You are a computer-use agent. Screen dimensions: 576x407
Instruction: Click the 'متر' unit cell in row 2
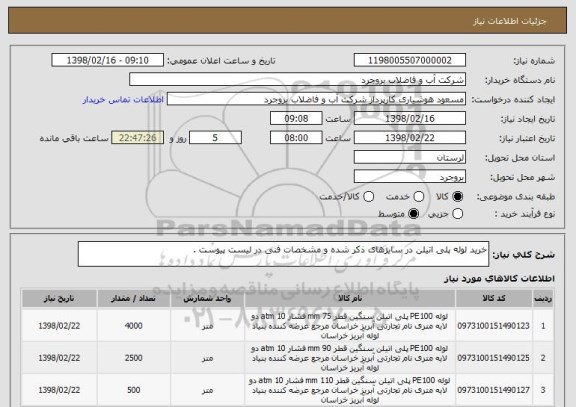[x=207, y=358]
